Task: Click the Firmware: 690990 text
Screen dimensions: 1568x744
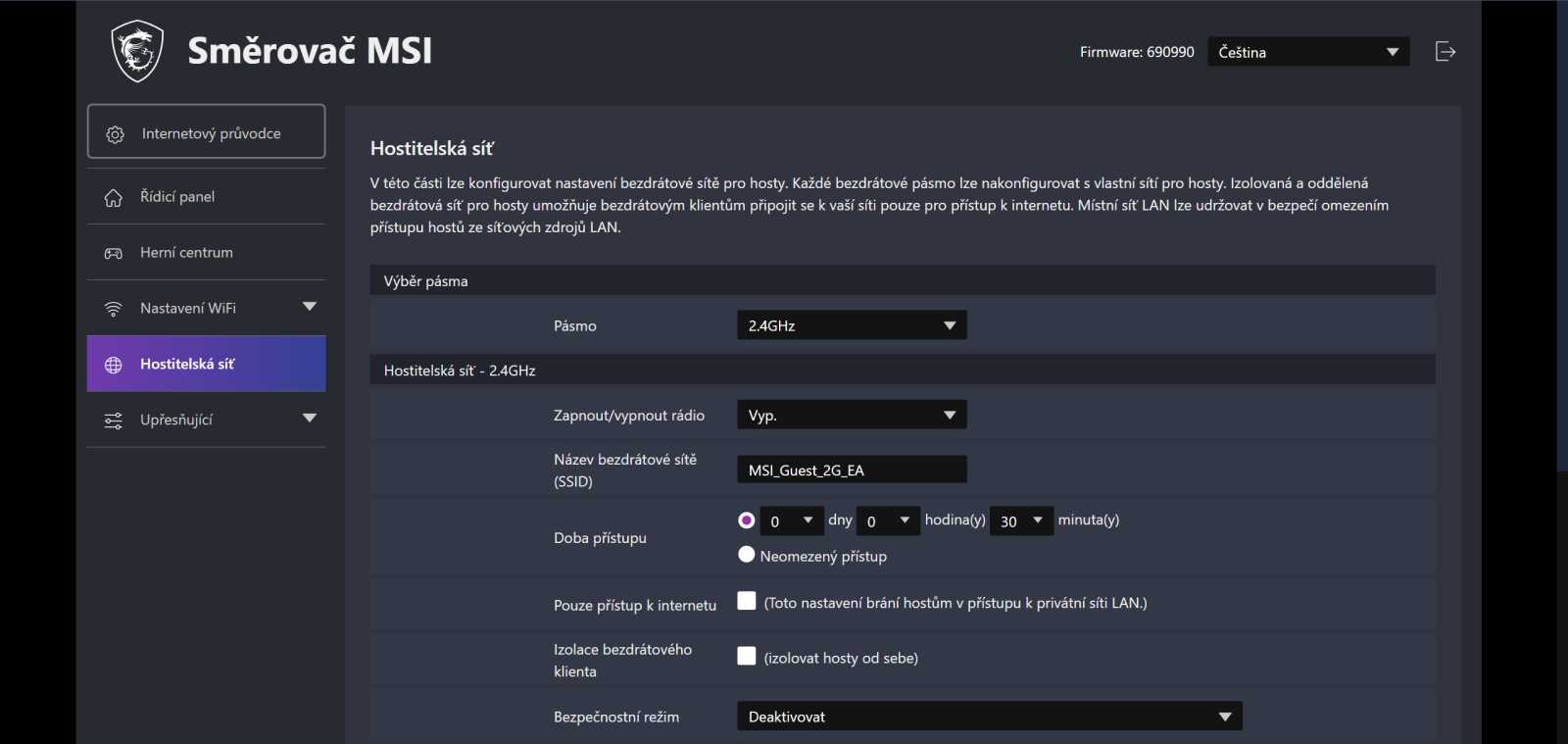Action: coord(1137,52)
